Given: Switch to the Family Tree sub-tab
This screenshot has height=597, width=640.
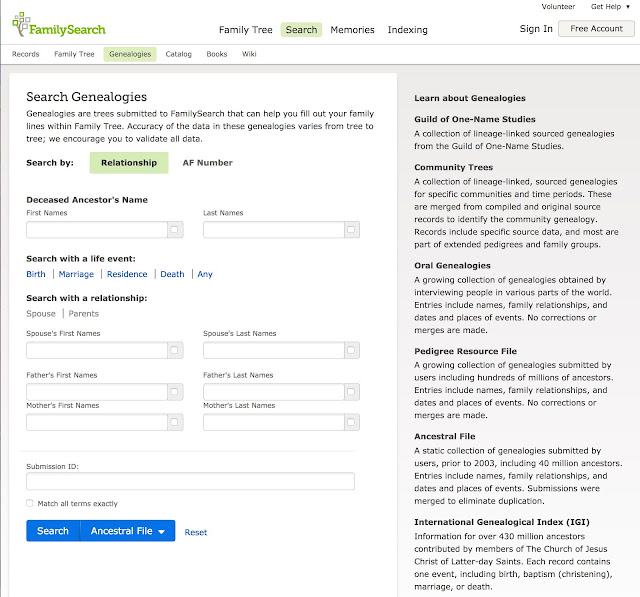Looking at the screenshot, I should tap(74, 54).
